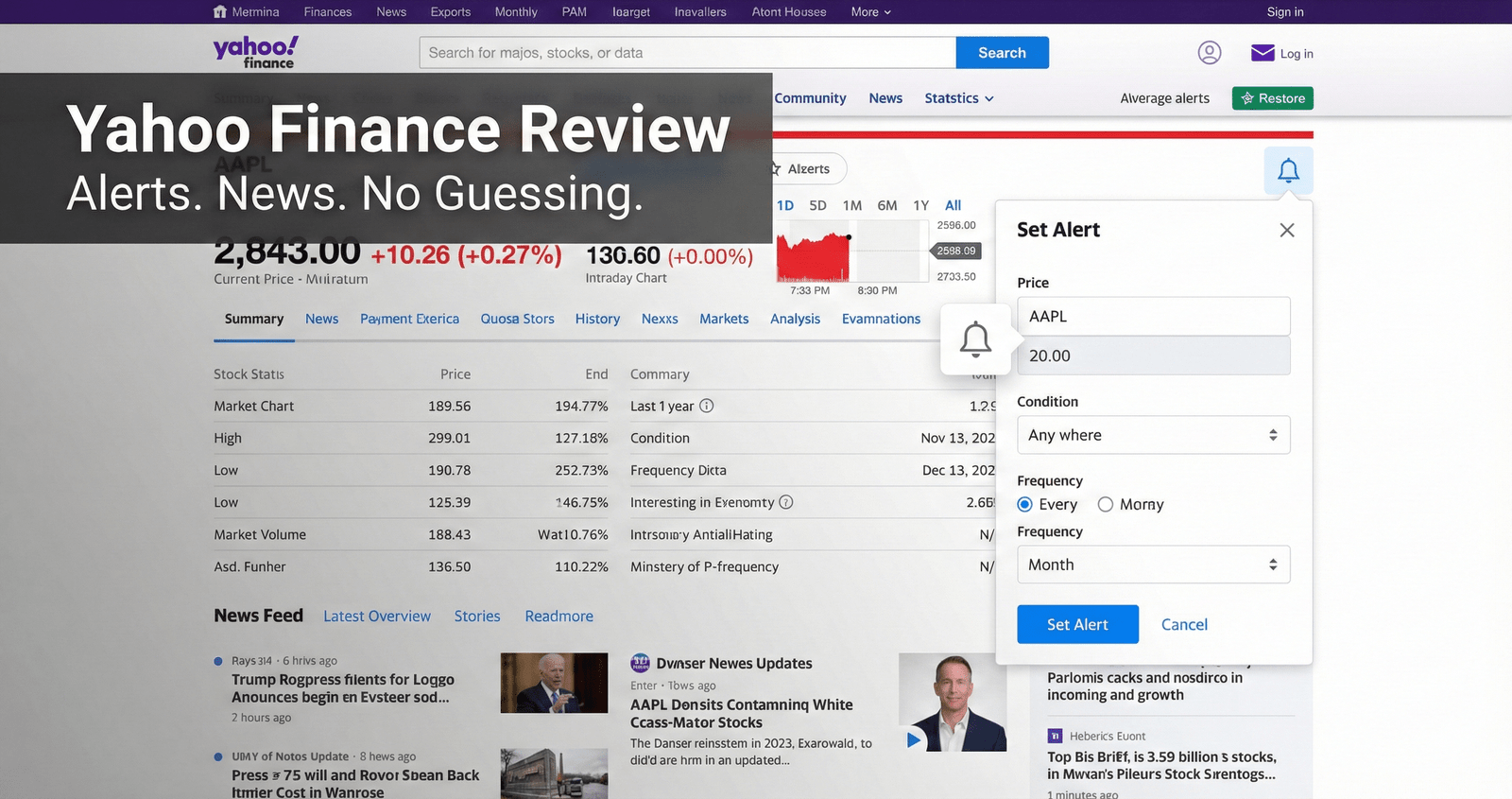Open the Latest Overview link
This screenshot has height=799, width=1512.
(377, 617)
